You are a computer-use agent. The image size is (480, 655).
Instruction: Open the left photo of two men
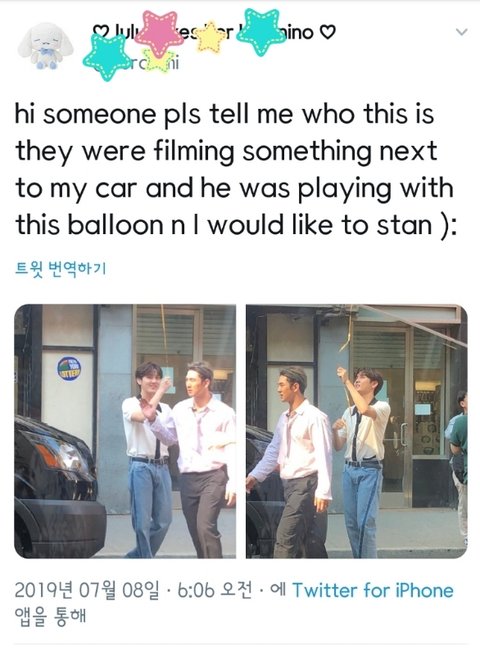pyautogui.click(x=125, y=431)
